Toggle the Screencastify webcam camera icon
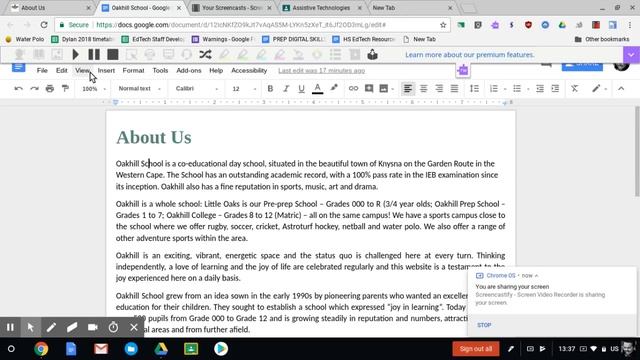The width and height of the screenshot is (640, 360). (93, 327)
